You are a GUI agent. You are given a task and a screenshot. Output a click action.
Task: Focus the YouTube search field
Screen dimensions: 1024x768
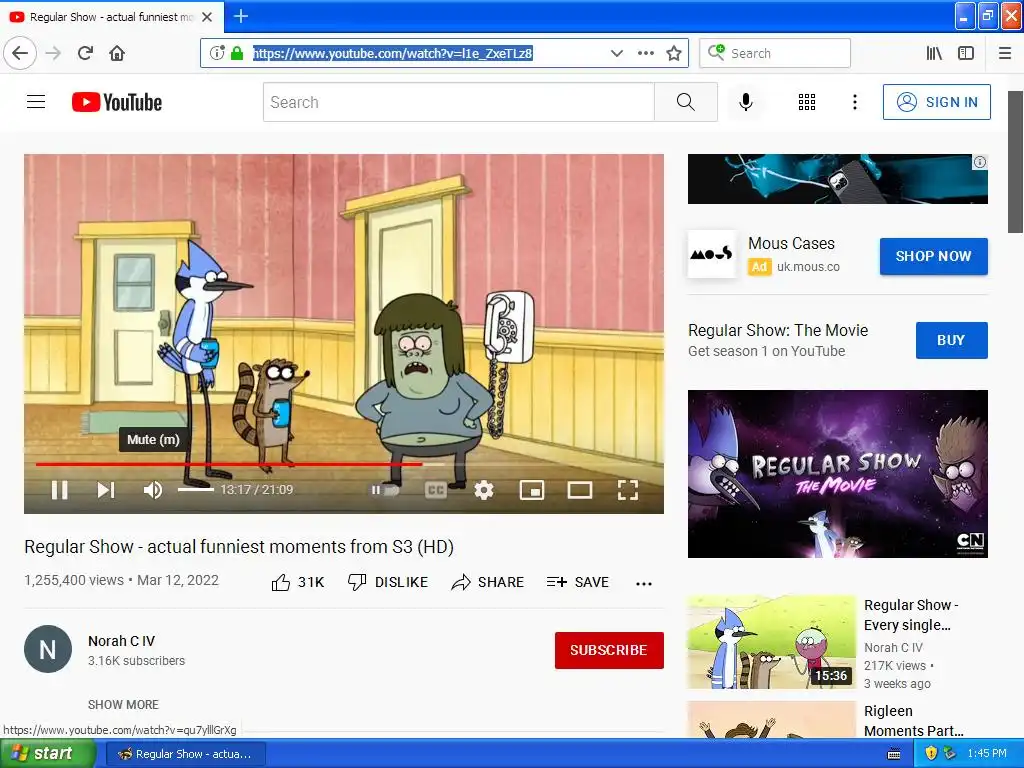tap(458, 102)
